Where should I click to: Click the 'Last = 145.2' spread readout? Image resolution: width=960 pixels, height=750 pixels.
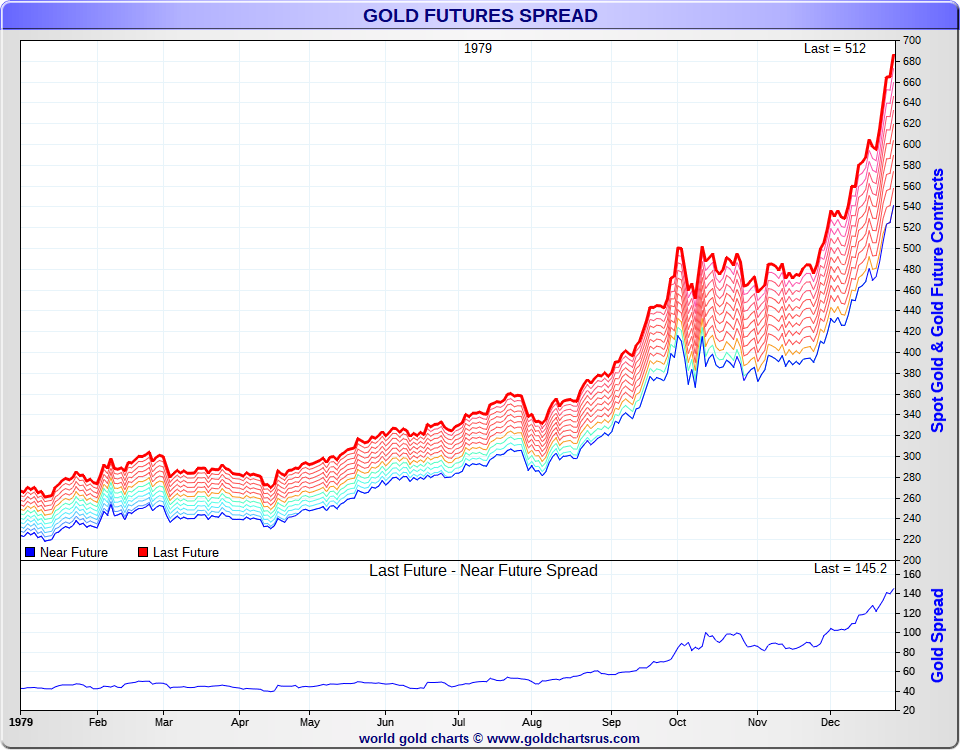(849, 568)
